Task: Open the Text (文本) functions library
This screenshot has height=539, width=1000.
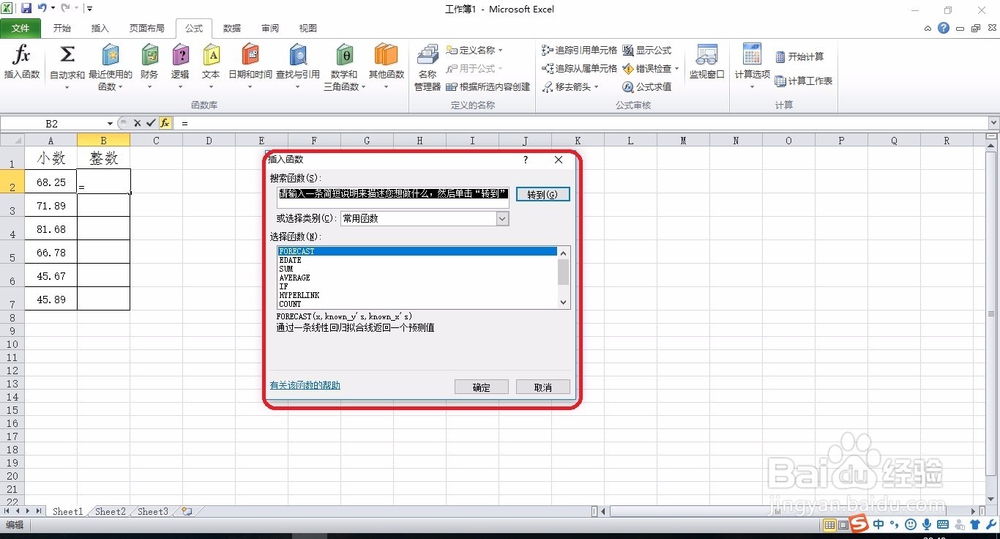Action: click(211, 67)
